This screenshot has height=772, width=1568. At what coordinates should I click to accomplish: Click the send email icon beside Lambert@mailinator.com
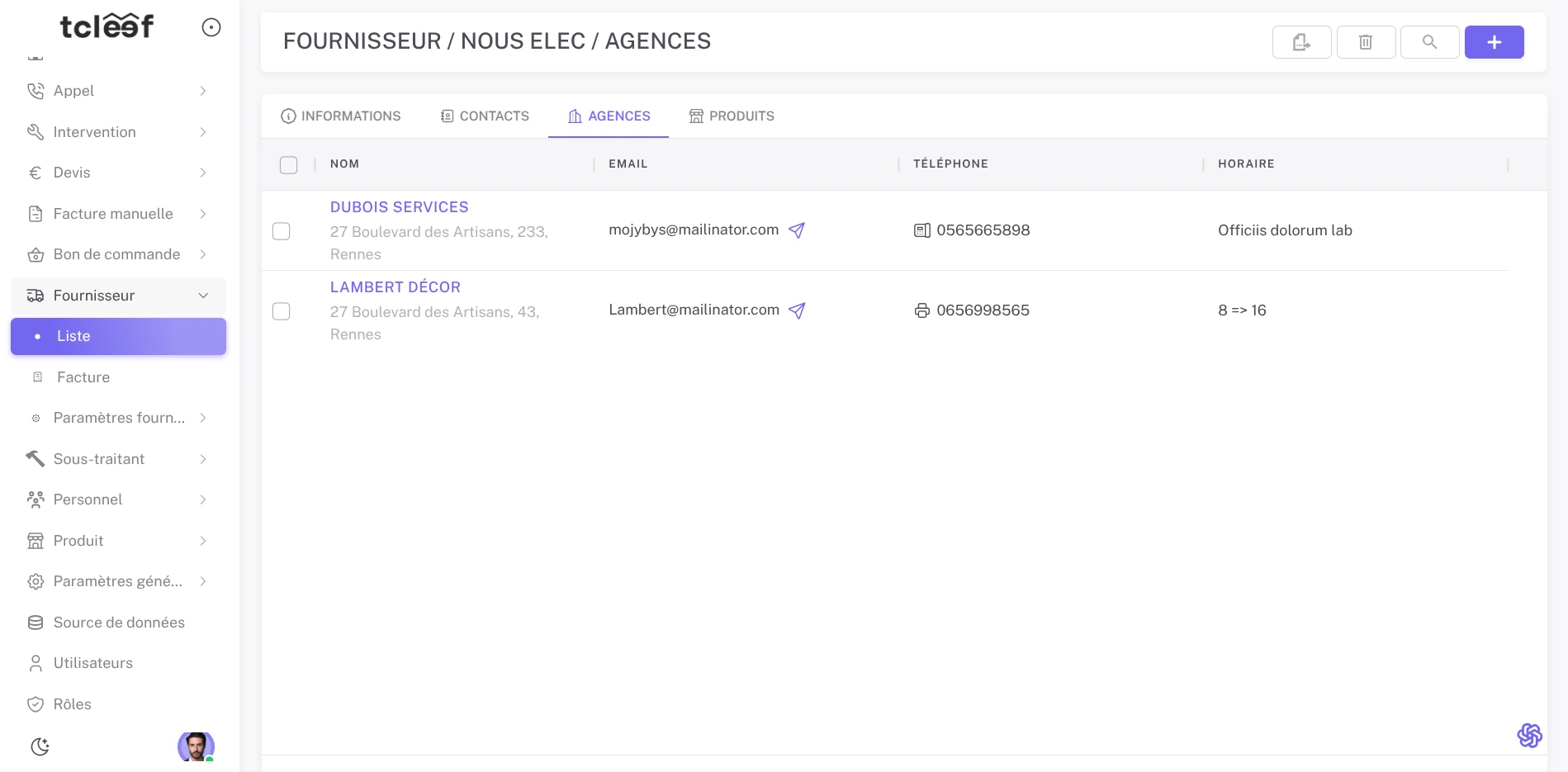pos(796,311)
